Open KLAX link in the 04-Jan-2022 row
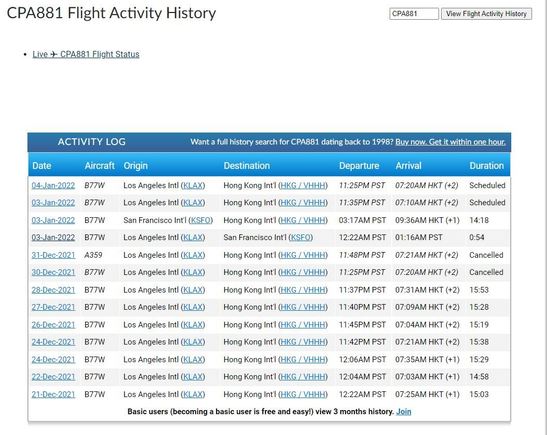The width and height of the screenshot is (547, 435). click(193, 186)
